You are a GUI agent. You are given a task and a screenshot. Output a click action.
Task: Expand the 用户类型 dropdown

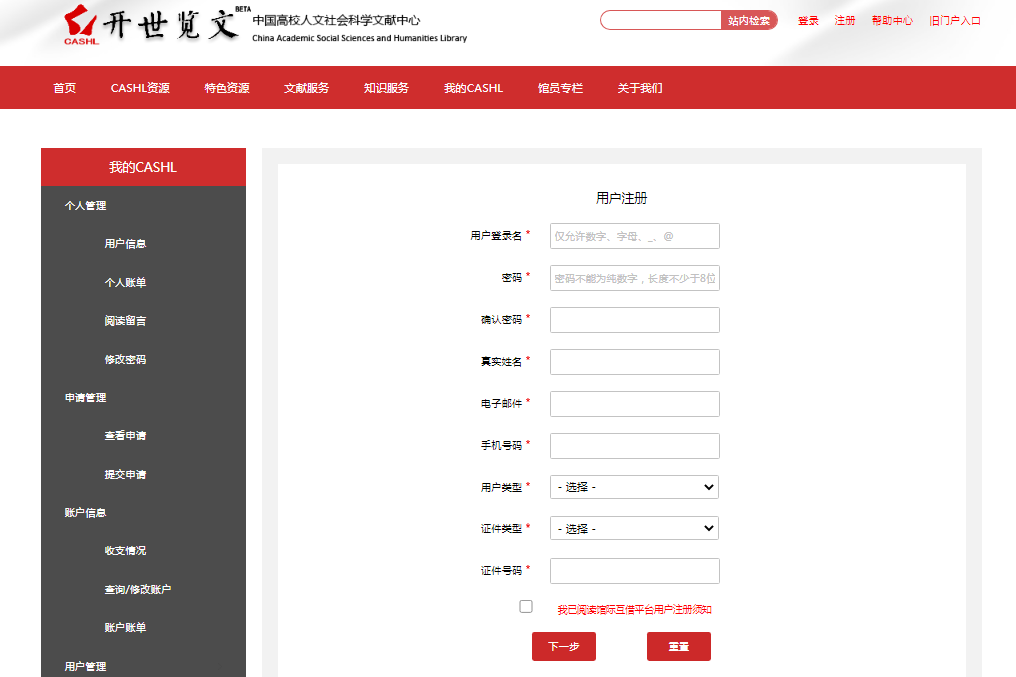(634, 487)
